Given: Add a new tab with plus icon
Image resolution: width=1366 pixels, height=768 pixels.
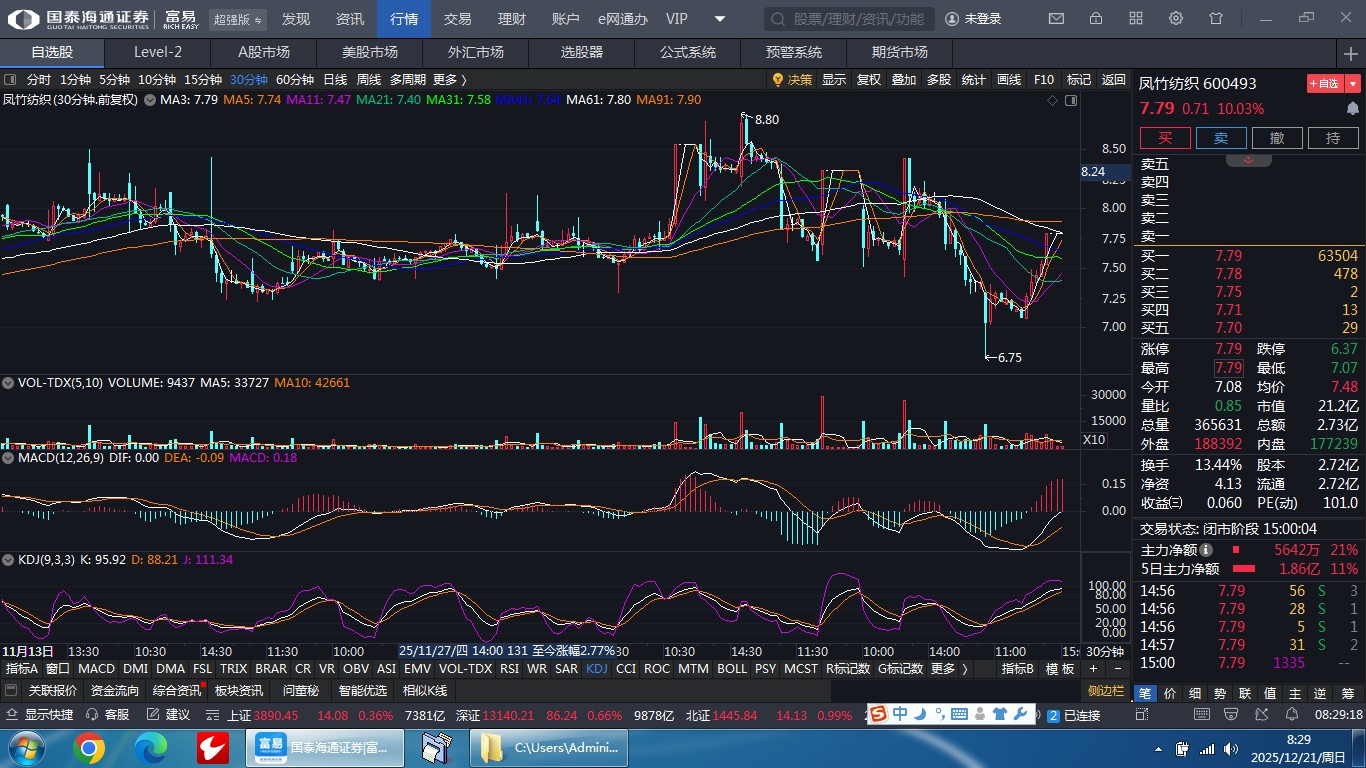Looking at the screenshot, I should pos(1350,53).
